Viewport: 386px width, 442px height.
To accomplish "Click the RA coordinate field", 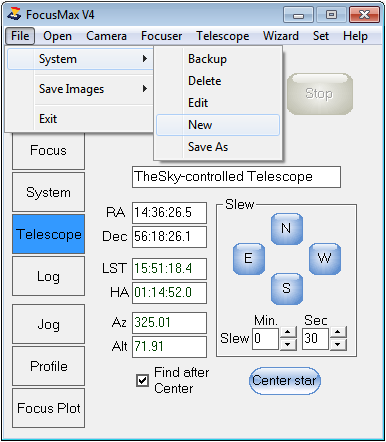I will point(169,212).
